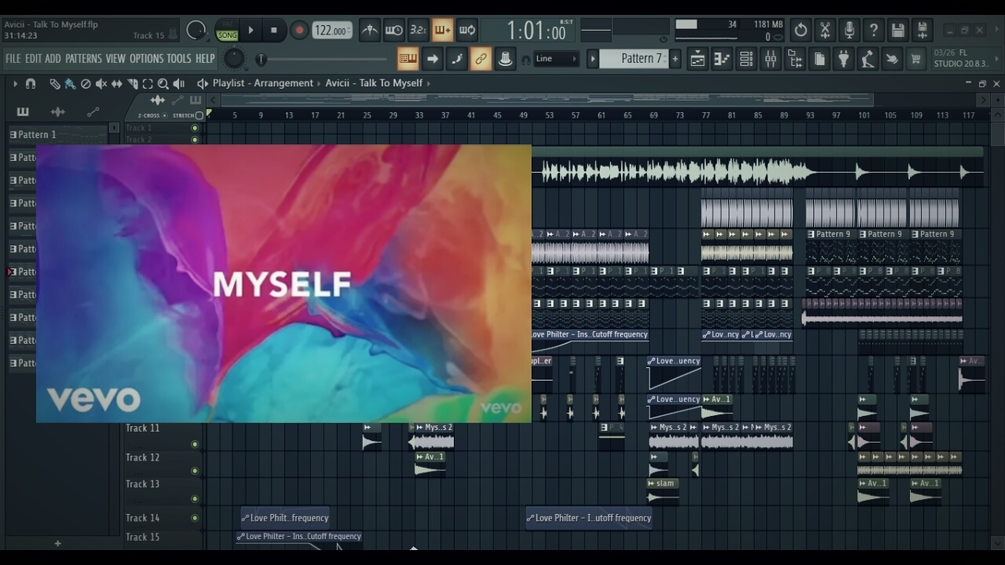
Task: Click the one-click audio recording microphone
Action: click(x=849, y=30)
